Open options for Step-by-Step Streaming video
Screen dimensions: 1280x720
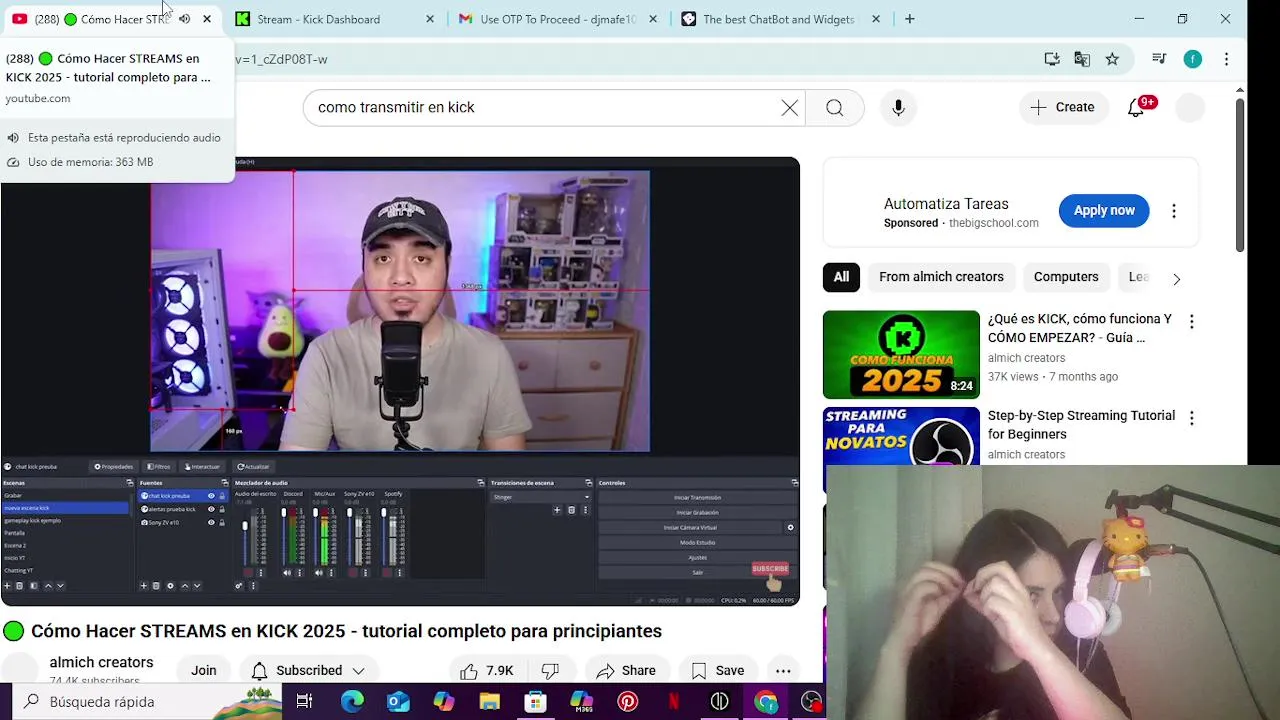[x=1191, y=418]
